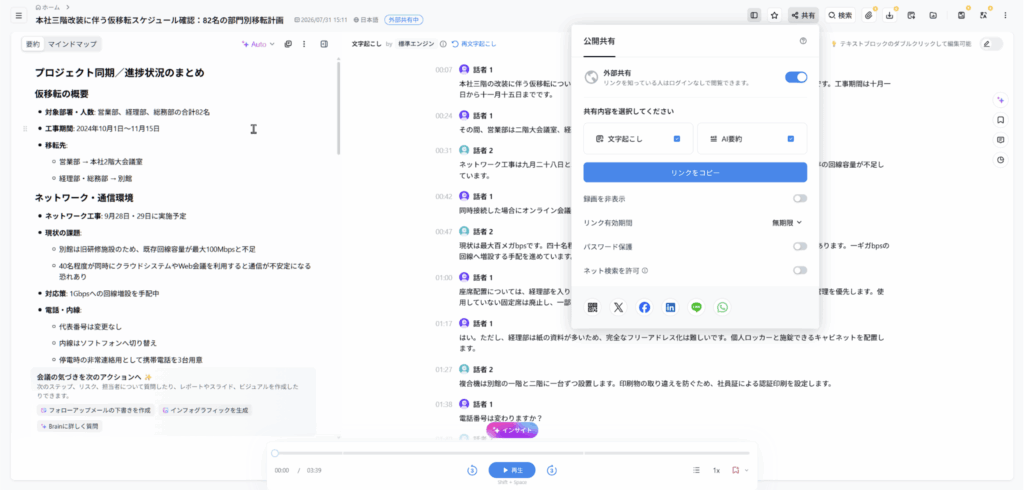Click the red bookmark icon in player bar

[735, 470]
